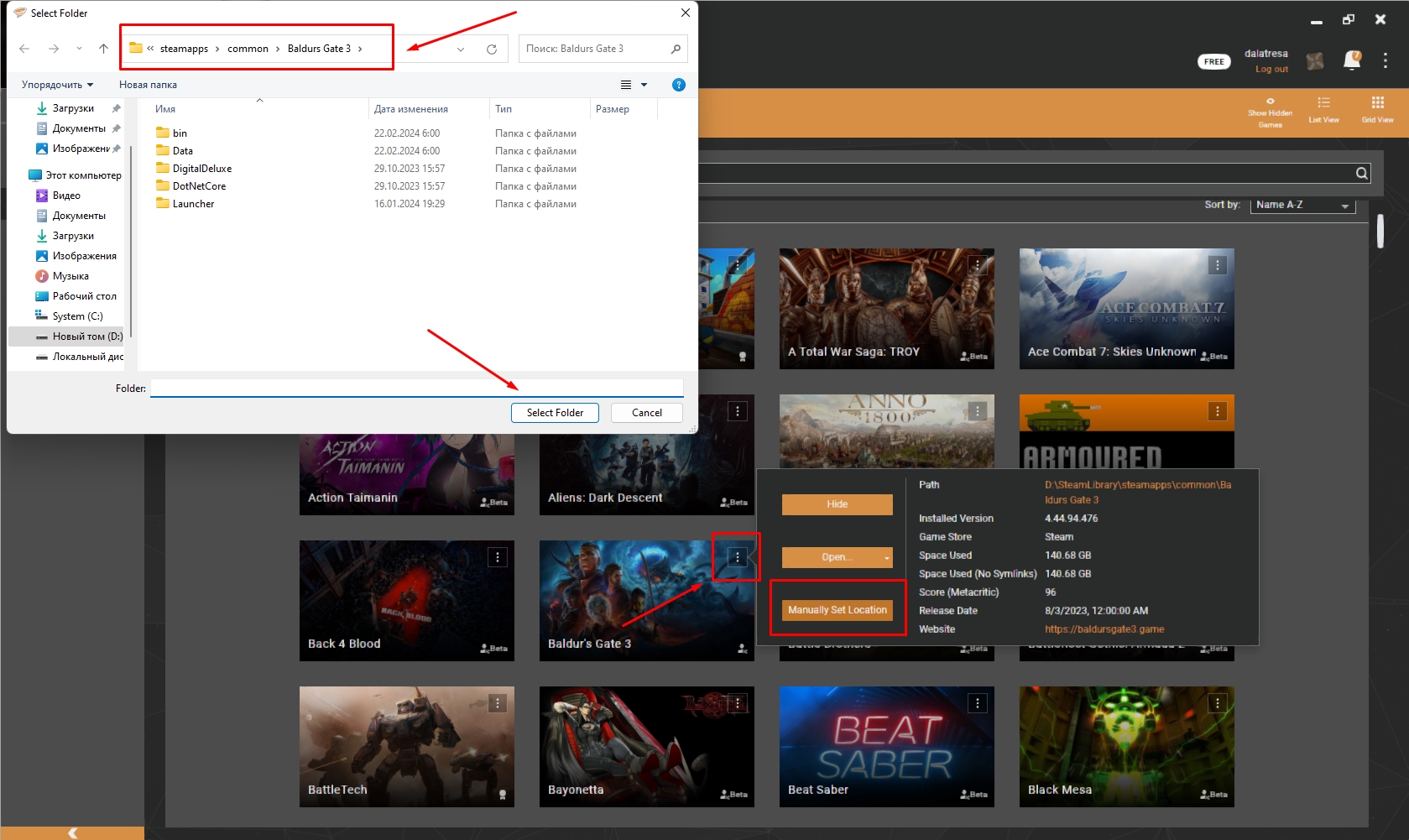Click the main games list scrollbar
This screenshot has height=840, width=1409.
pyautogui.click(x=1380, y=231)
